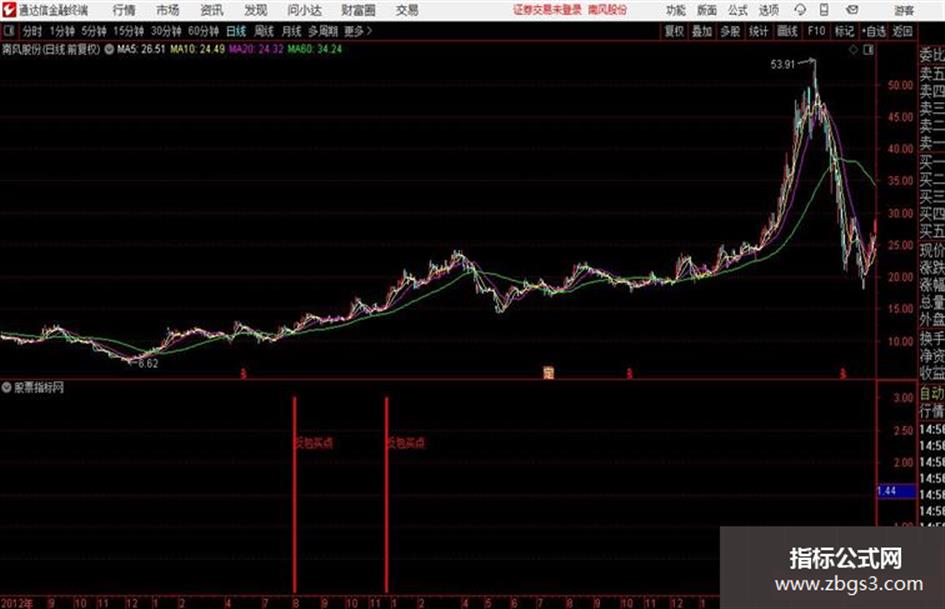Open the 市场 menu
The height and width of the screenshot is (609, 945).
pos(168,10)
